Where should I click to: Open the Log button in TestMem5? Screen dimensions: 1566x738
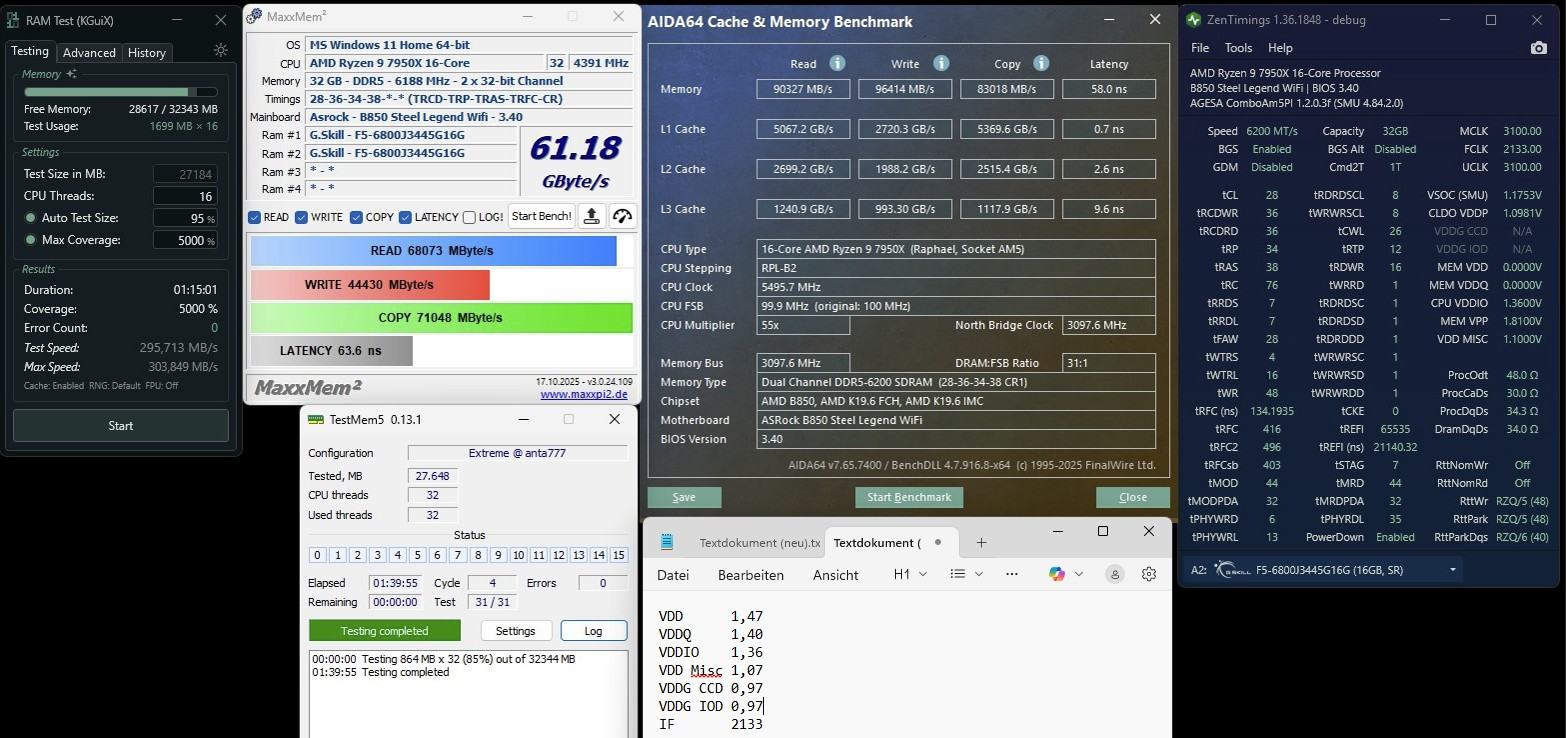[593, 631]
